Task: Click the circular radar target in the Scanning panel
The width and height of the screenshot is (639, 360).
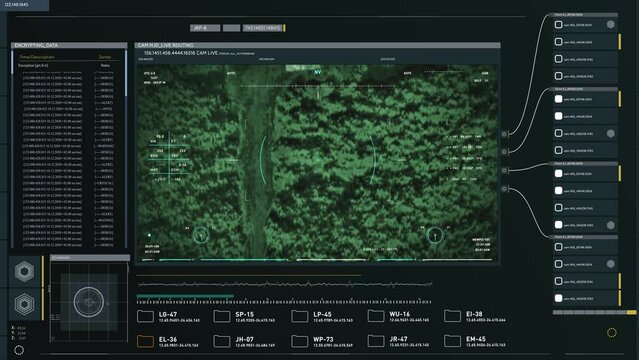Action: [89, 302]
